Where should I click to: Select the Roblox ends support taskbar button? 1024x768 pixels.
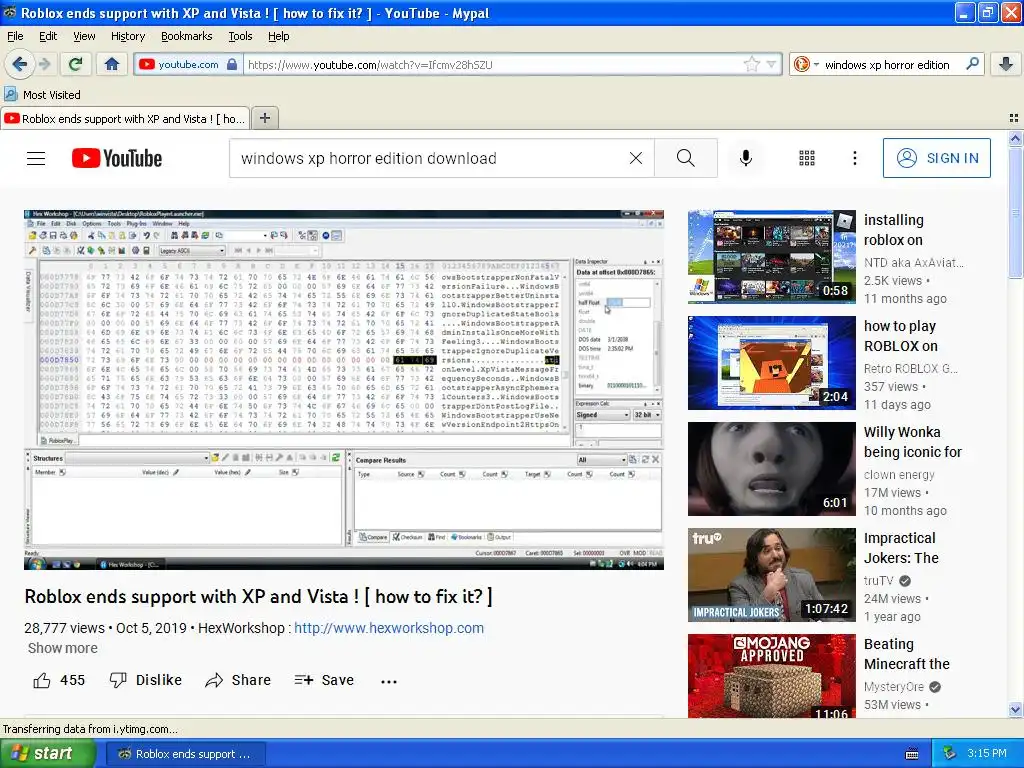click(x=186, y=754)
